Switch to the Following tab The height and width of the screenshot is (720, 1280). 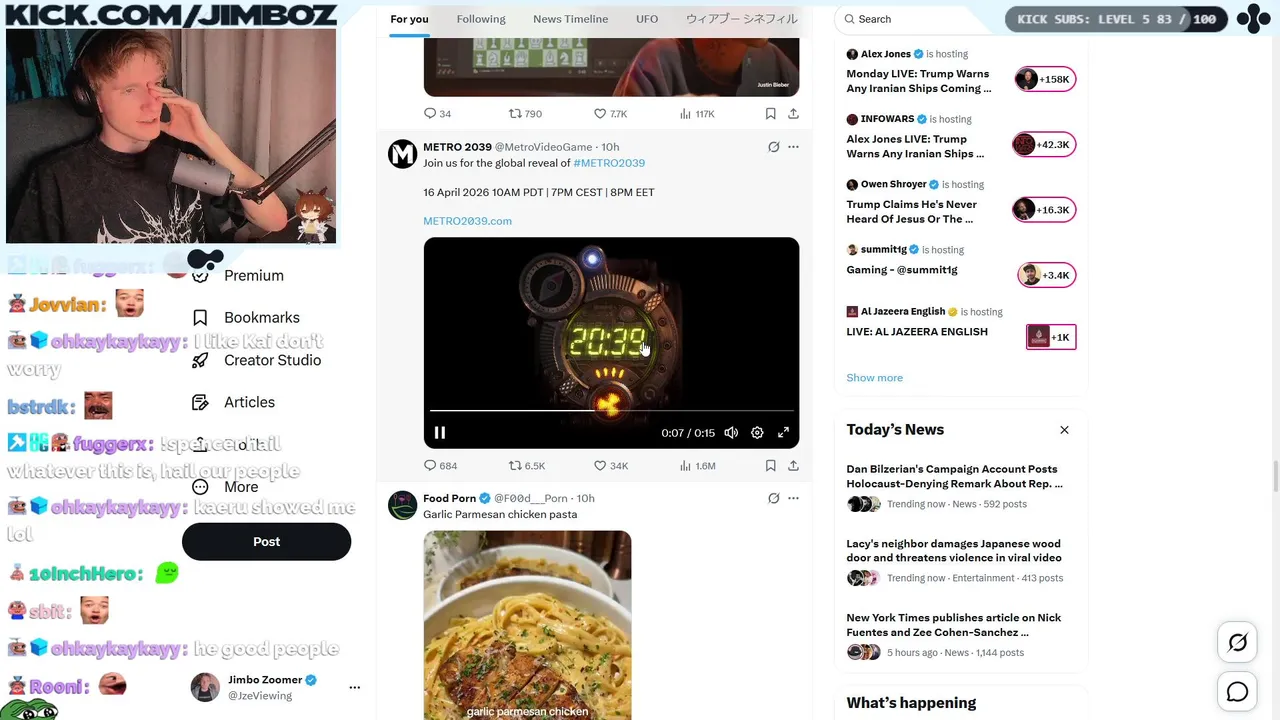pyautogui.click(x=481, y=19)
